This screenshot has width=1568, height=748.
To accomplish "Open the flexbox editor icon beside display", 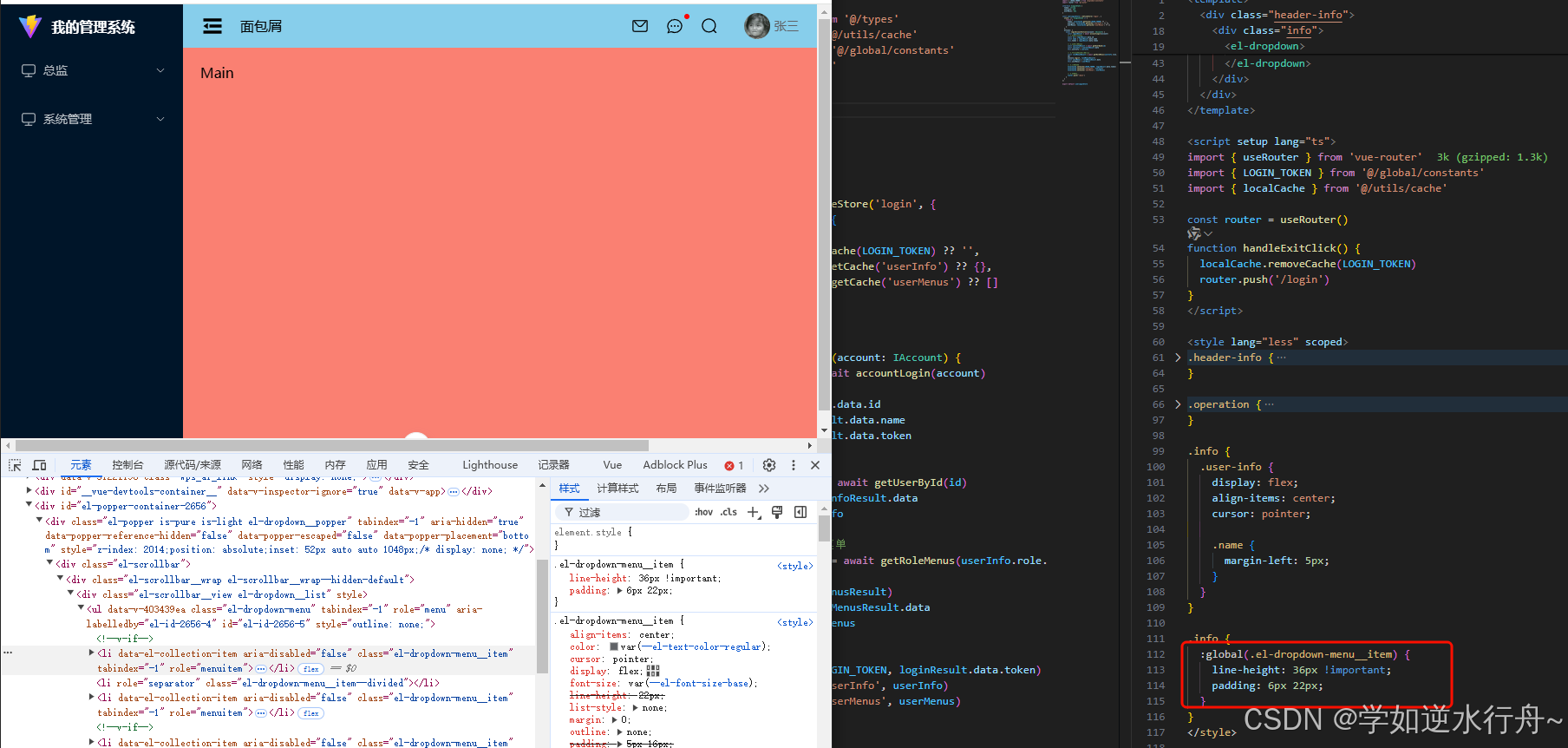I will [x=653, y=671].
